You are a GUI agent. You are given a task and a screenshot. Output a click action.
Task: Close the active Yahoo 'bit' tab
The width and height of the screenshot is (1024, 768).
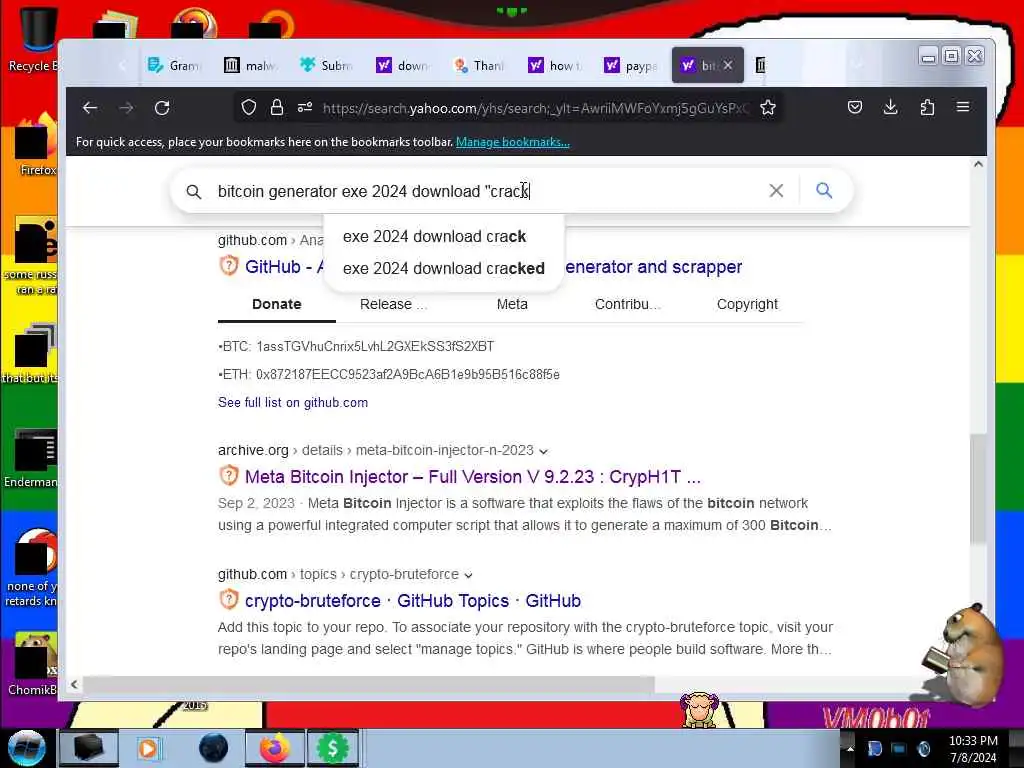(x=728, y=65)
